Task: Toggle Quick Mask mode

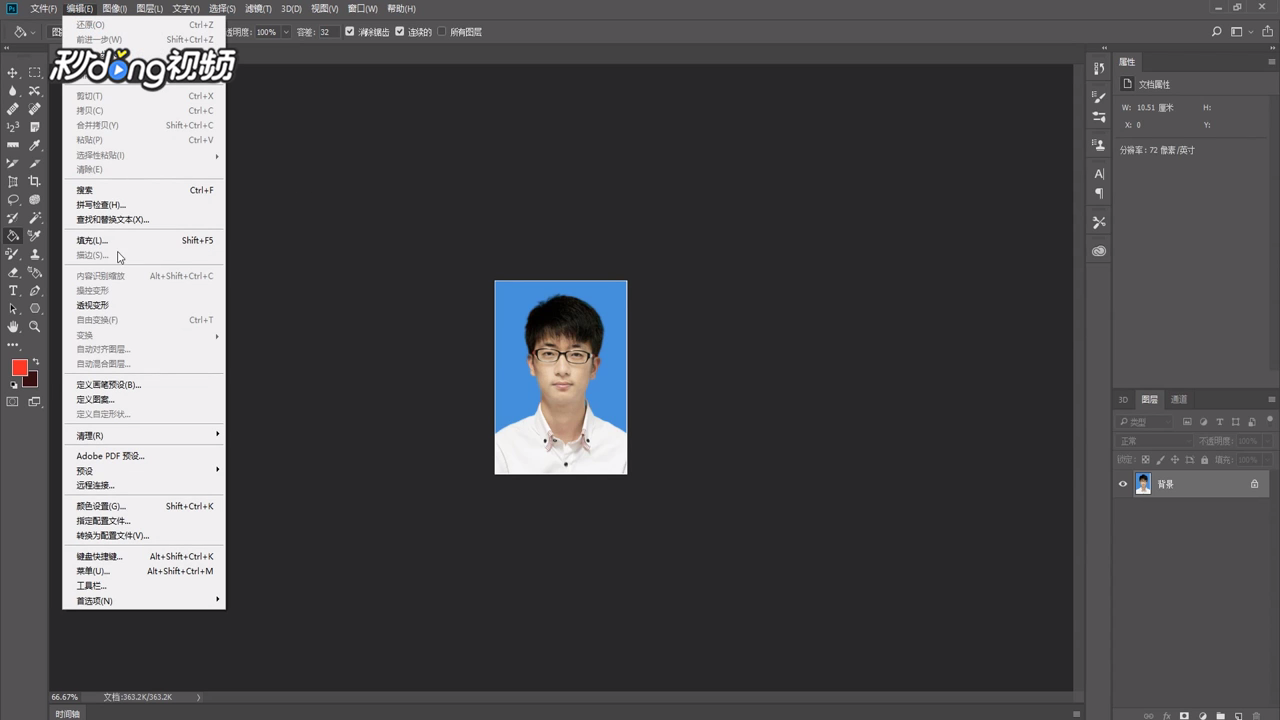Action: [12, 402]
